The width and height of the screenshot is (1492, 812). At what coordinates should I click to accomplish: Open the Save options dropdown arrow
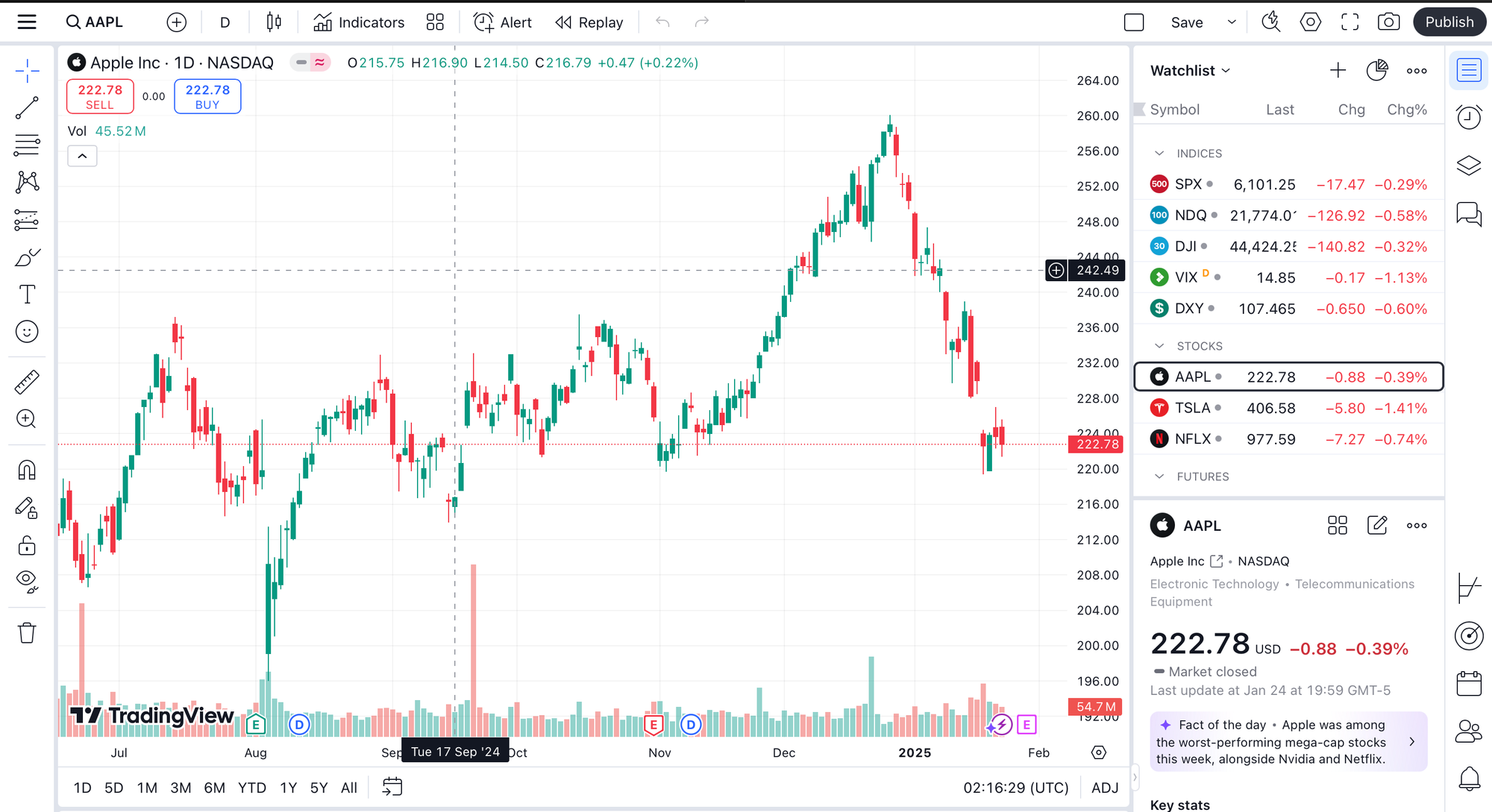click(1232, 22)
